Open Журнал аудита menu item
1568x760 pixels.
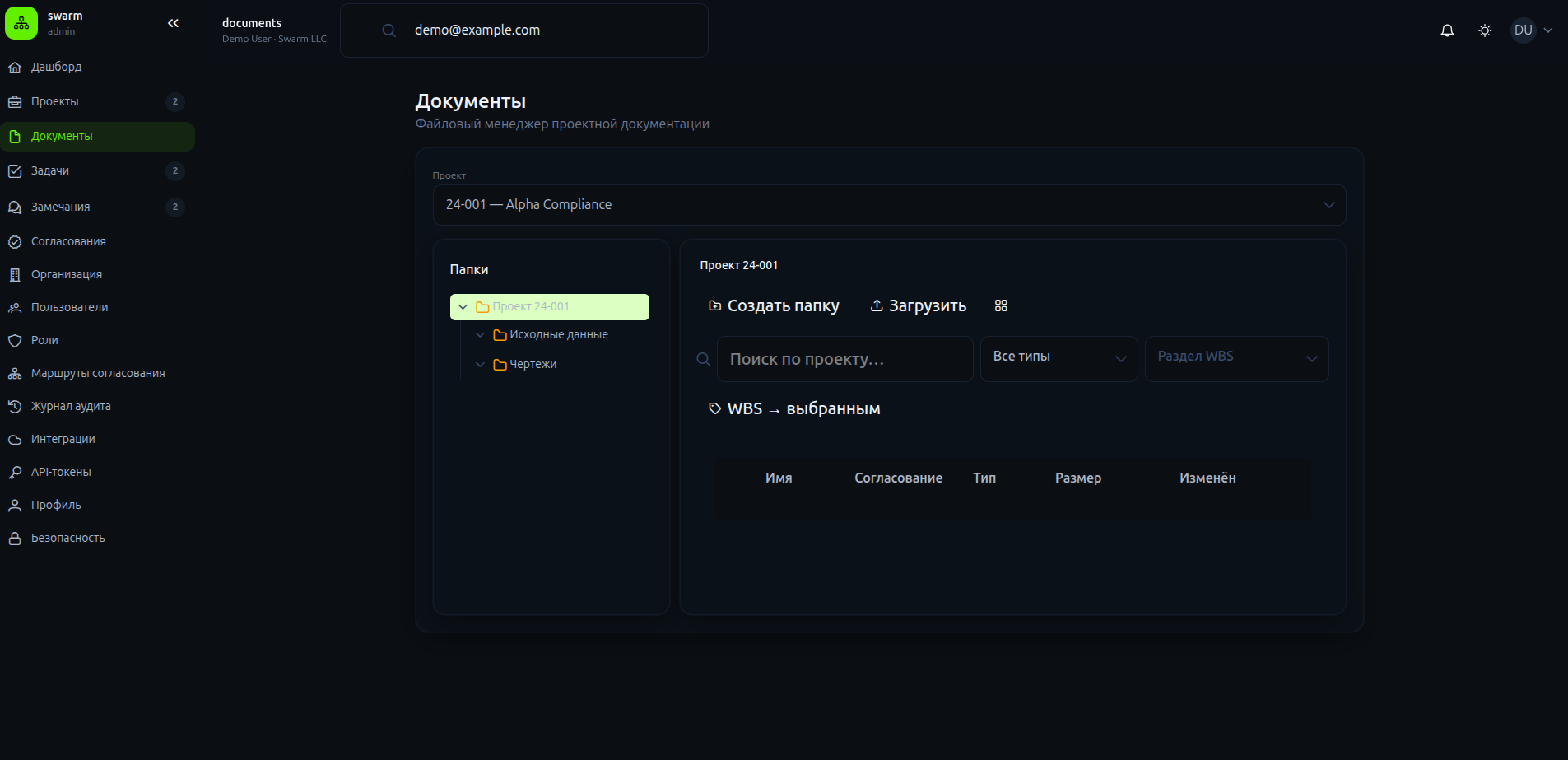(71, 406)
